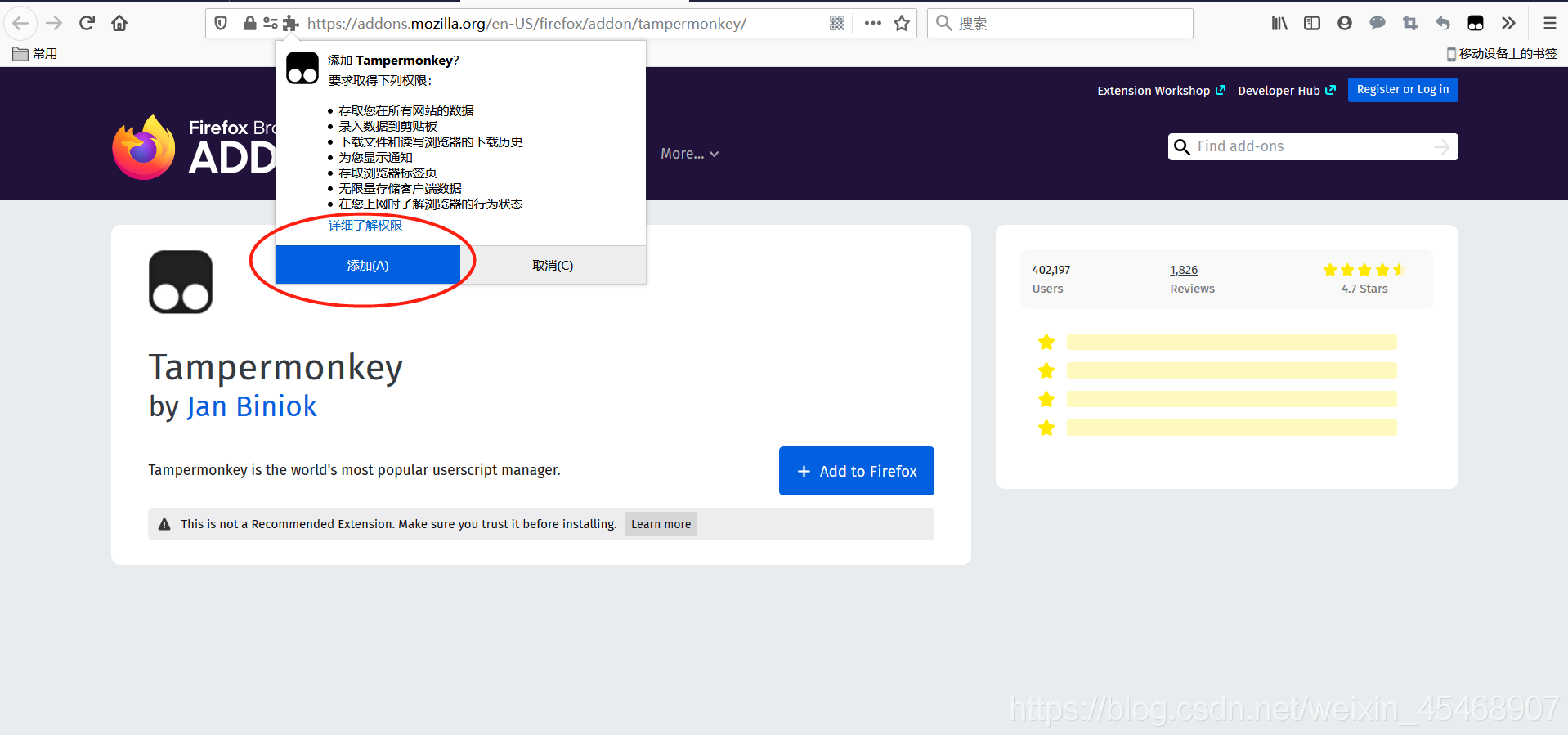Click 添加(A) to add Tampermonkey

tap(368, 265)
